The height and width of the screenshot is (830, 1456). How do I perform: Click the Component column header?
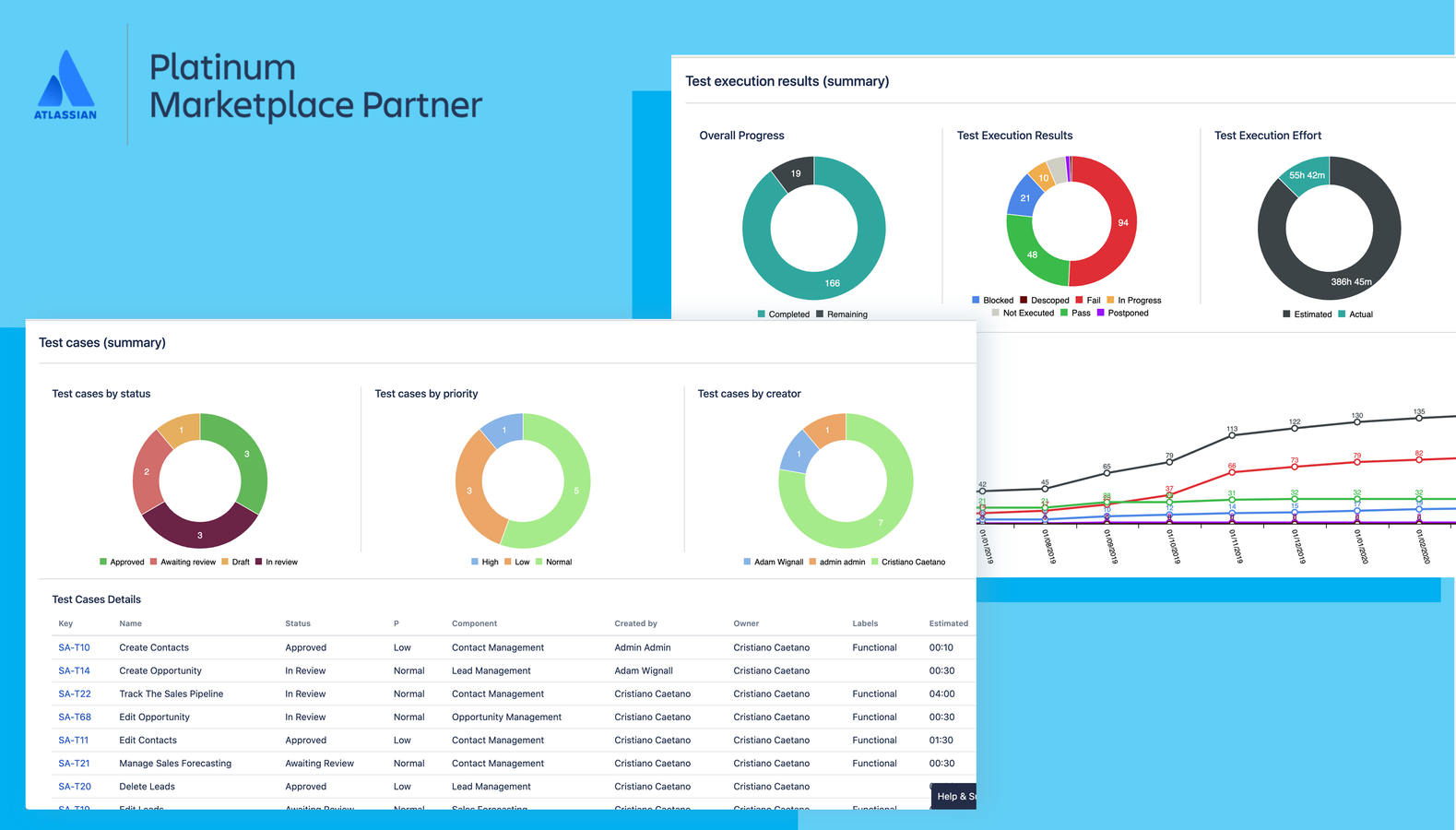coord(474,623)
